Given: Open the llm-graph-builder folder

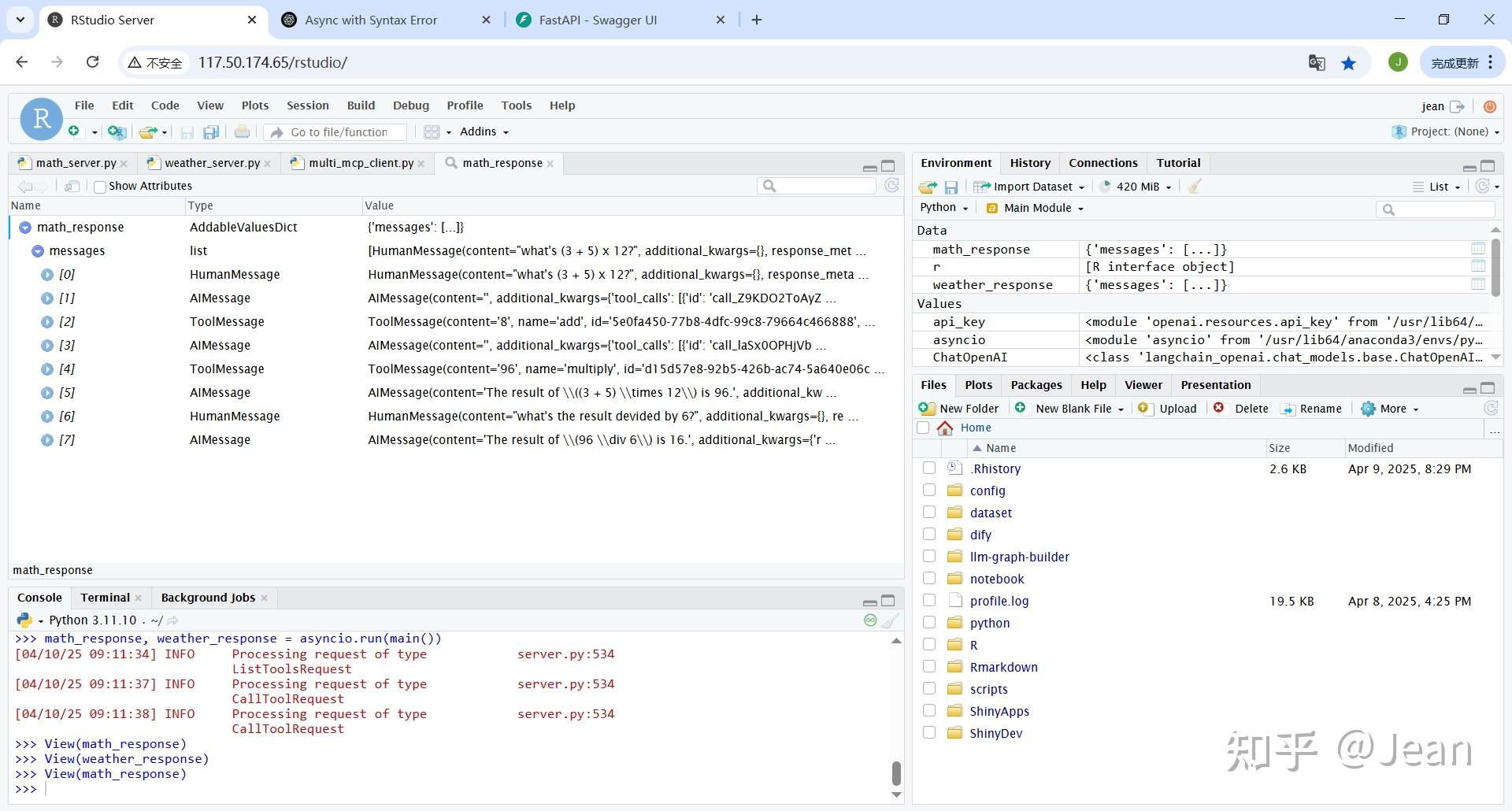Looking at the screenshot, I should [1019, 557].
